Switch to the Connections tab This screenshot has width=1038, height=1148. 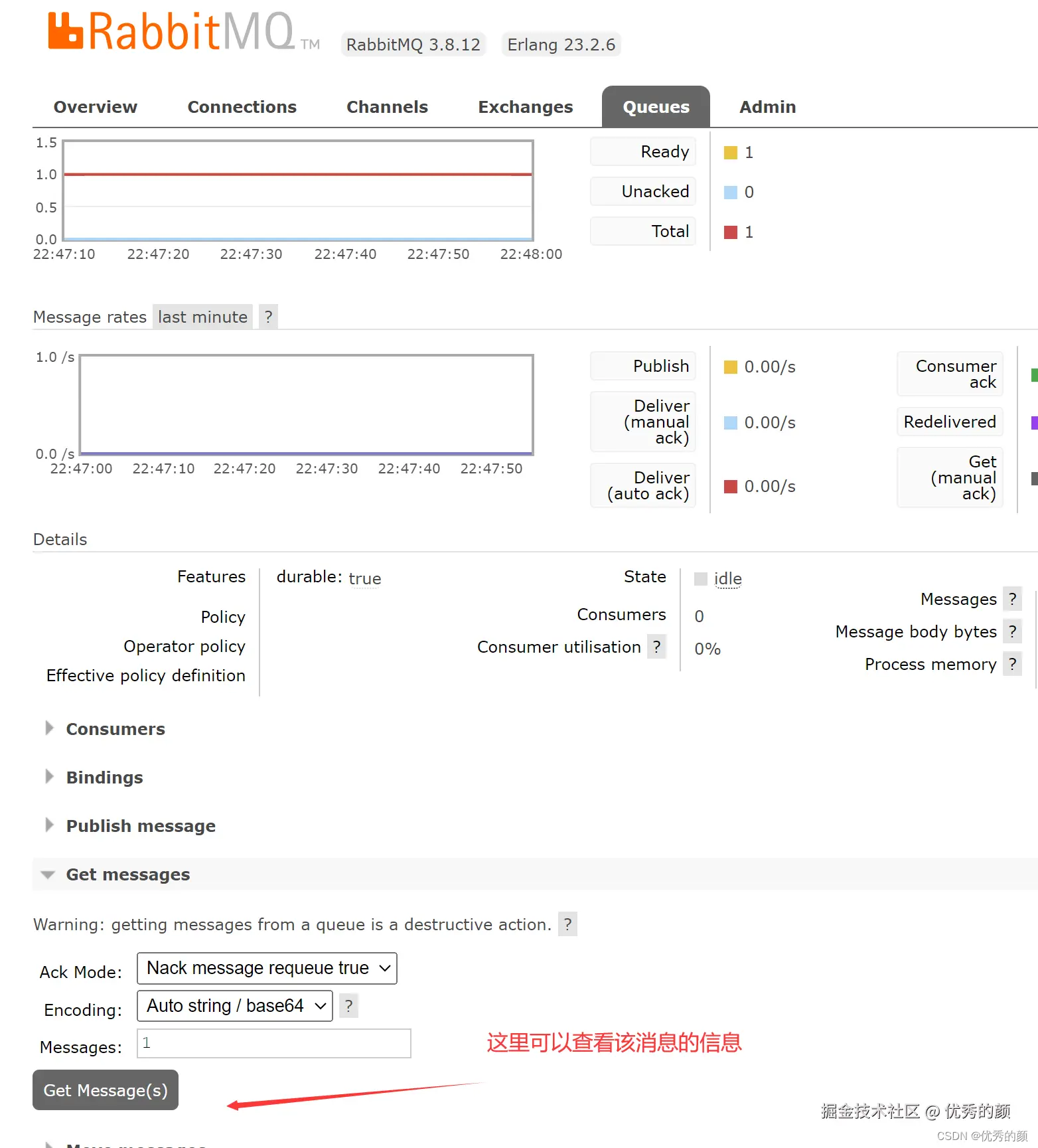click(x=242, y=107)
